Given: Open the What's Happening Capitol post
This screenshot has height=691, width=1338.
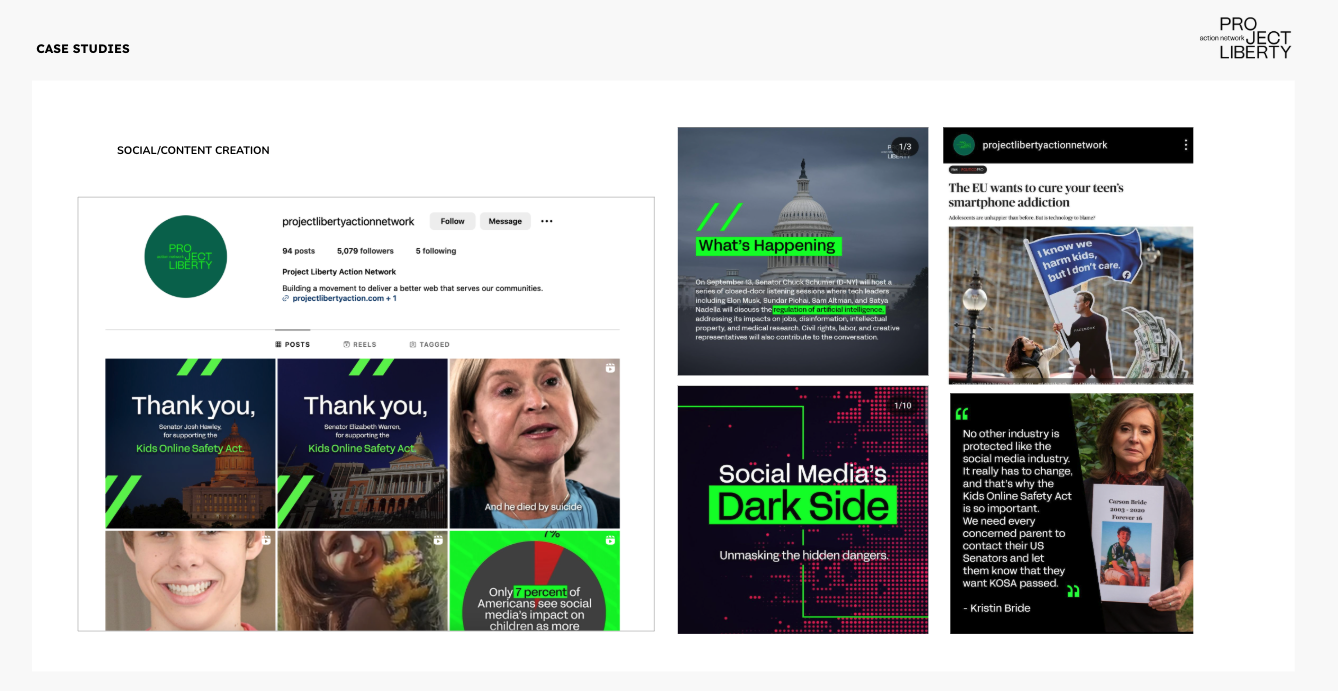Looking at the screenshot, I should [803, 251].
